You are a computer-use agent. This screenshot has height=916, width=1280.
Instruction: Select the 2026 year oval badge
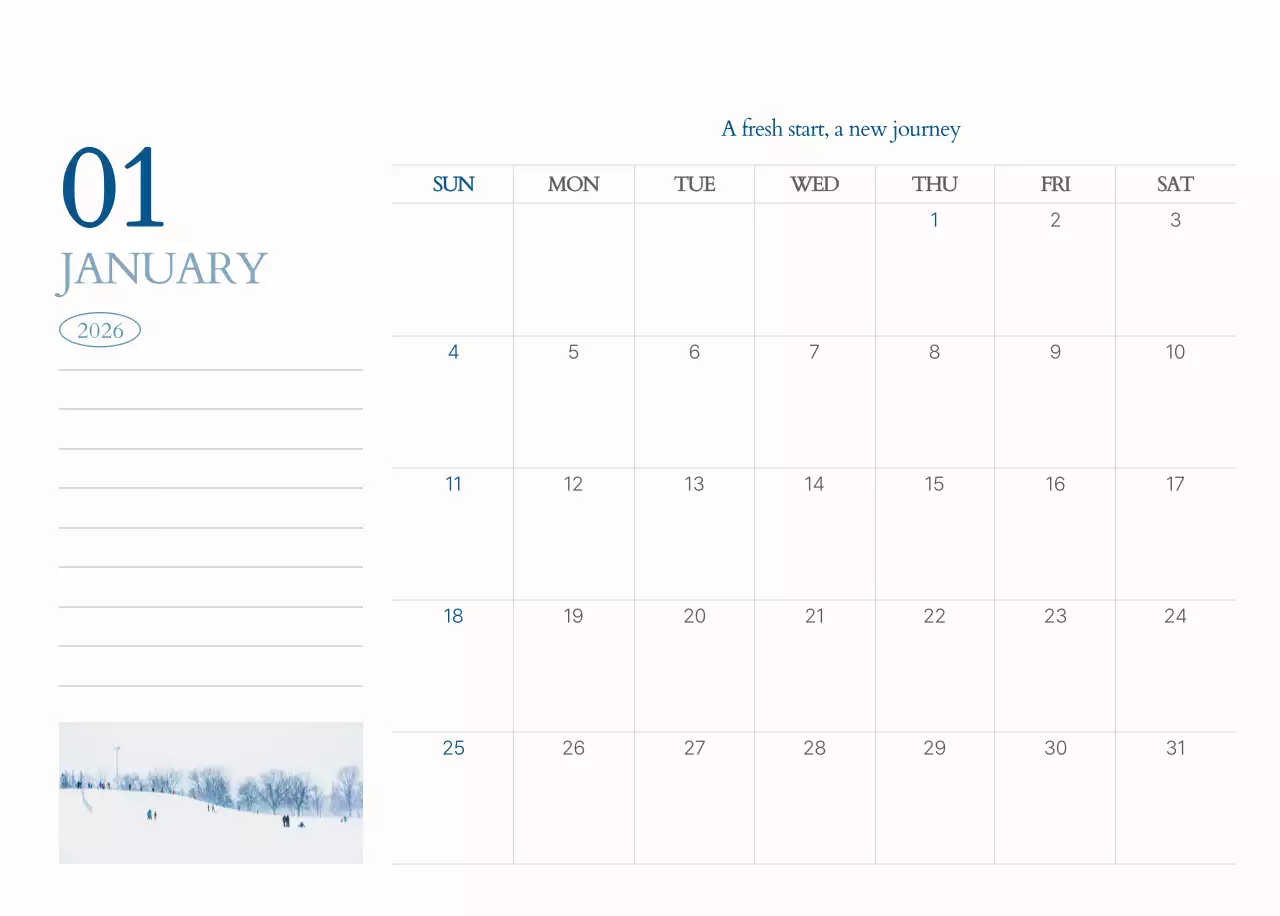(x=100, y=330)
